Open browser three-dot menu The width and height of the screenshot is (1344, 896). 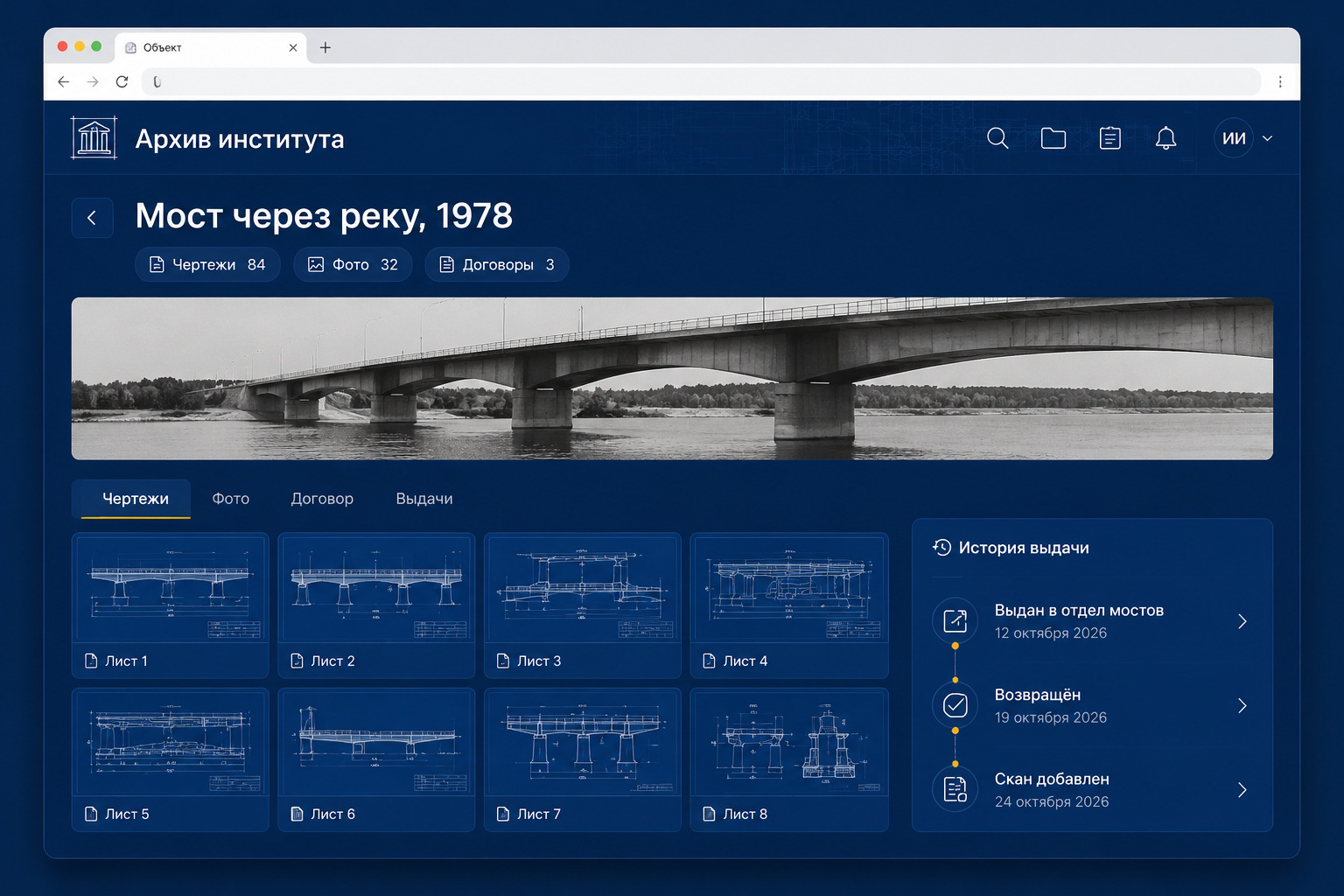coord(1280,81)
